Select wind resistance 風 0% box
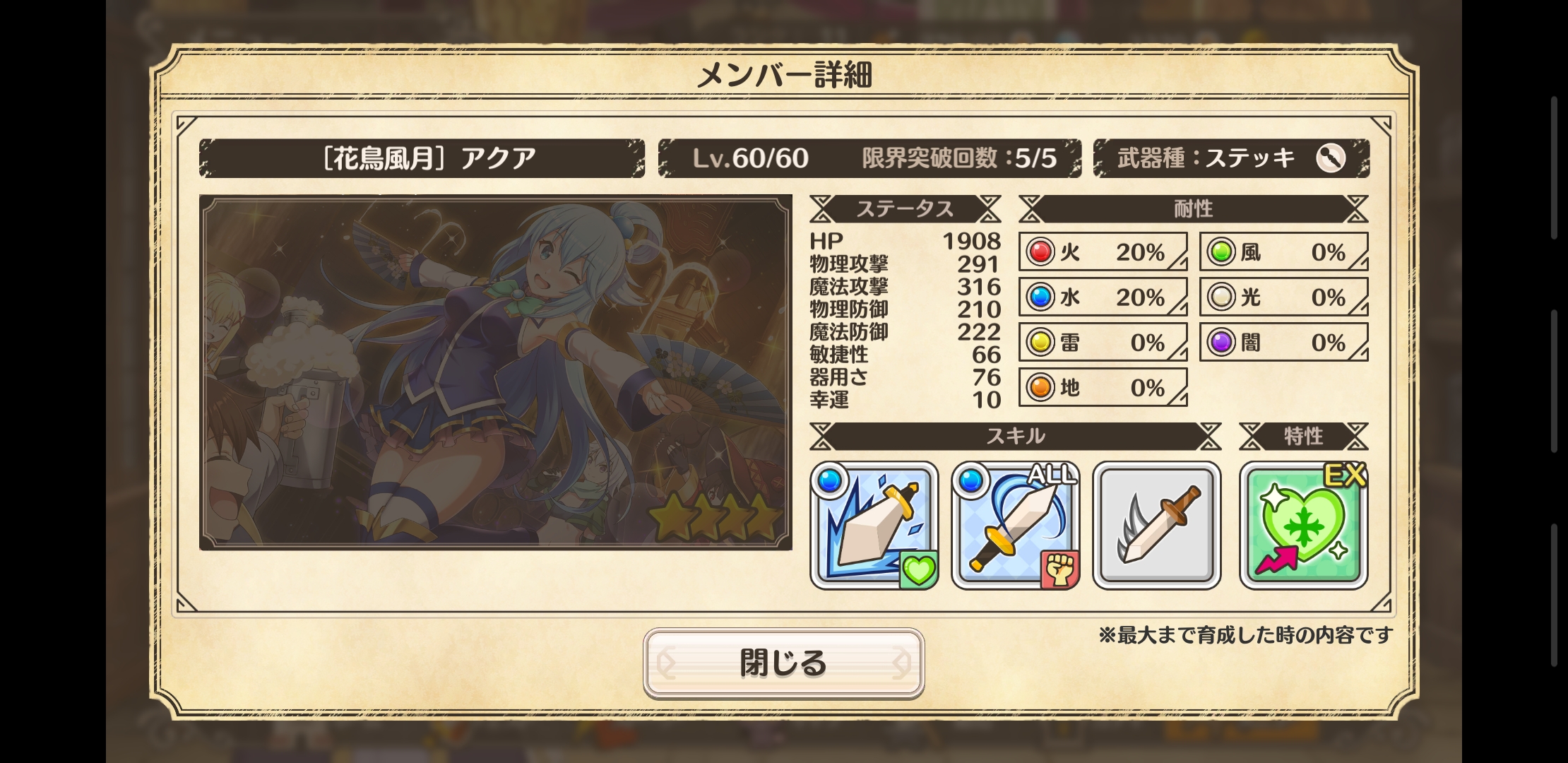The height and width of the screenshot is (763, 1568). pyautogui.click(x=1283, y=252)
